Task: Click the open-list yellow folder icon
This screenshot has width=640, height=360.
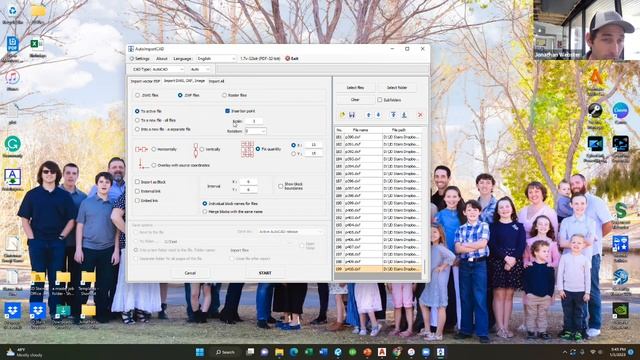Action: tap(342, 115)
